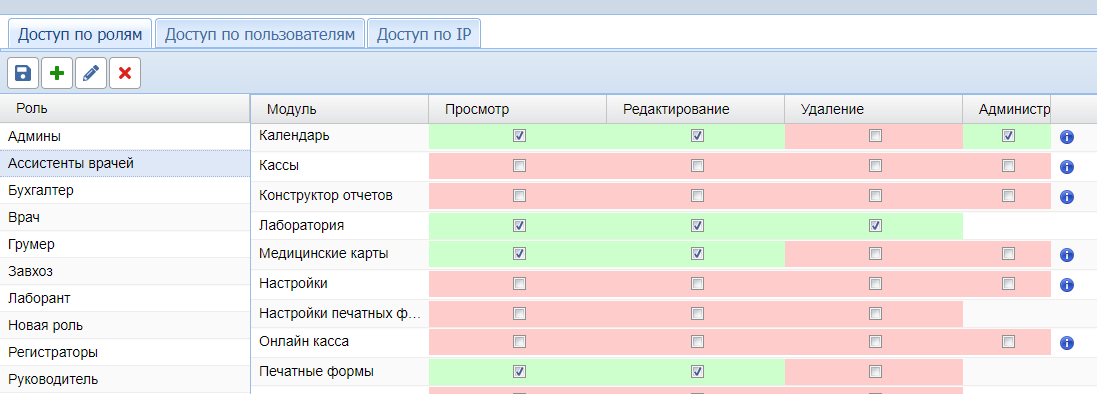The image size is (1097, 394).
Task: Click the Модуль column header
Action: [x=340, y=108]
